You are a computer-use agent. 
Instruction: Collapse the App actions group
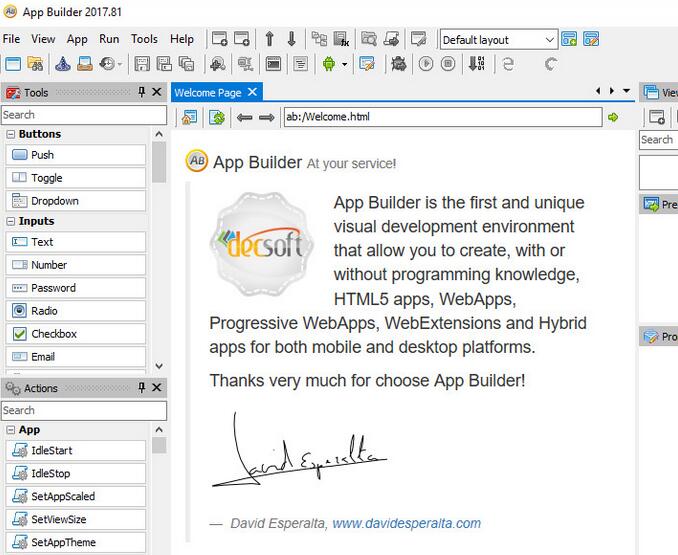[x=11, y=431]
